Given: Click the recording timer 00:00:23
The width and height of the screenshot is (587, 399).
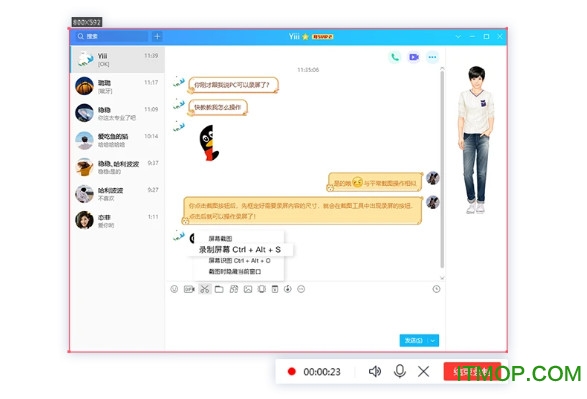Looking at the screenshot, I should click(x=322, y=372).
